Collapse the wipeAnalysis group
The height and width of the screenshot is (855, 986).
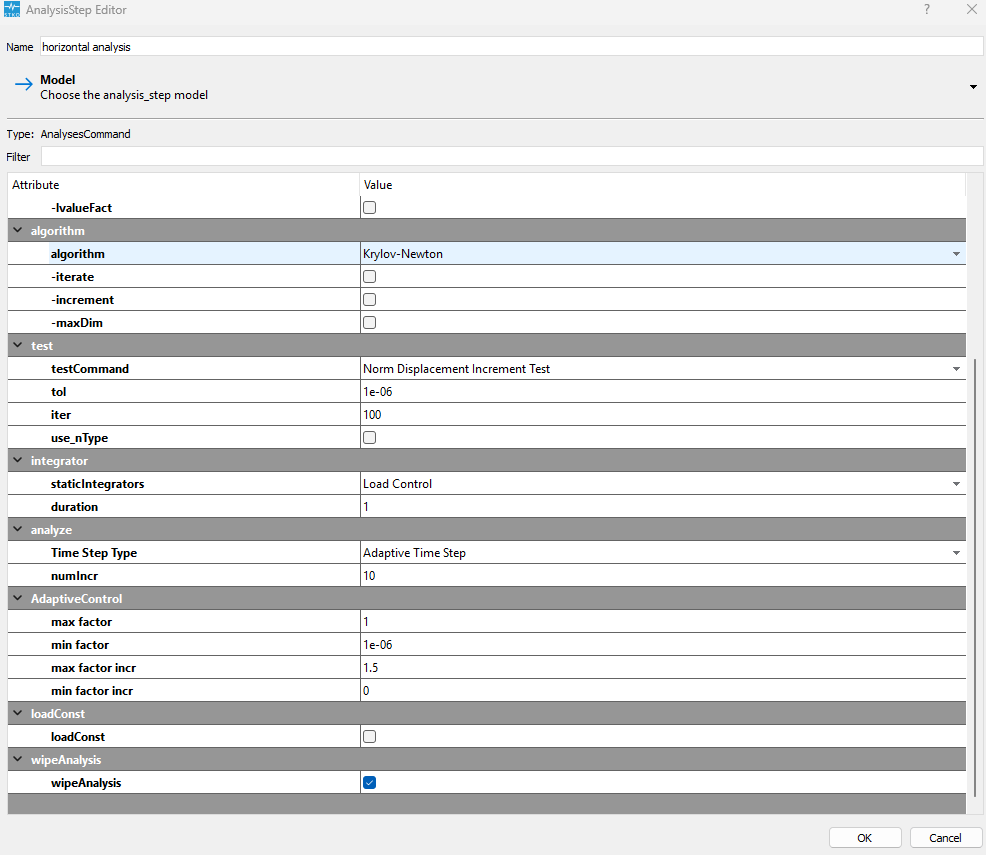18,759
